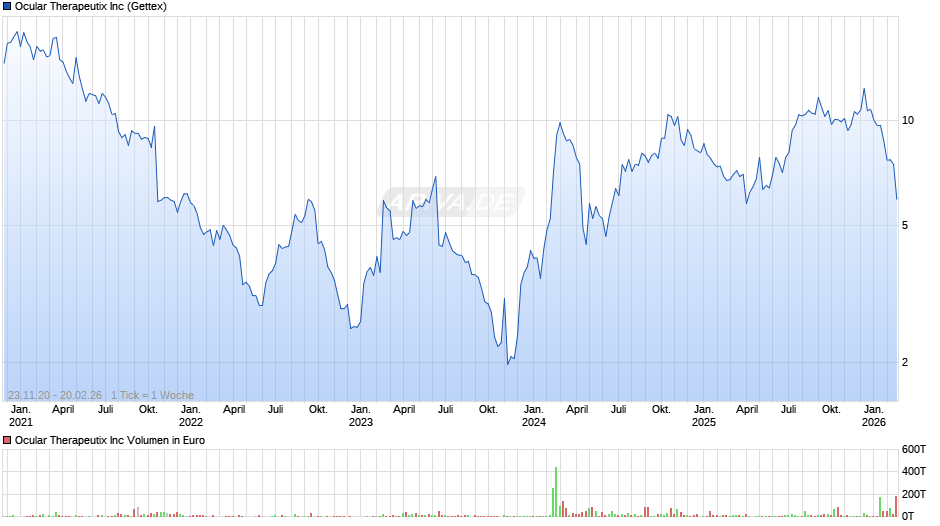Click the volume axis label '0T'

click(x=908, y=516)
